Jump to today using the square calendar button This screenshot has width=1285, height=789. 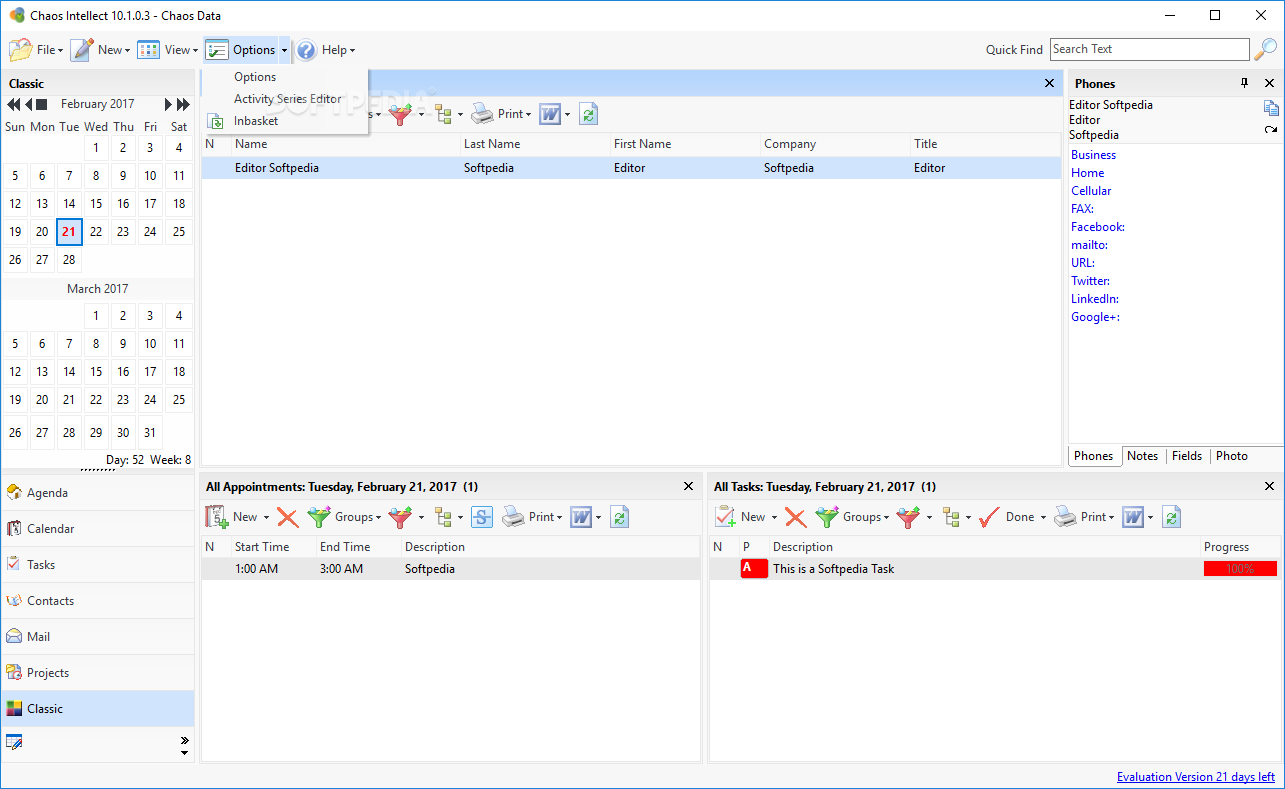tap(42, 104)
